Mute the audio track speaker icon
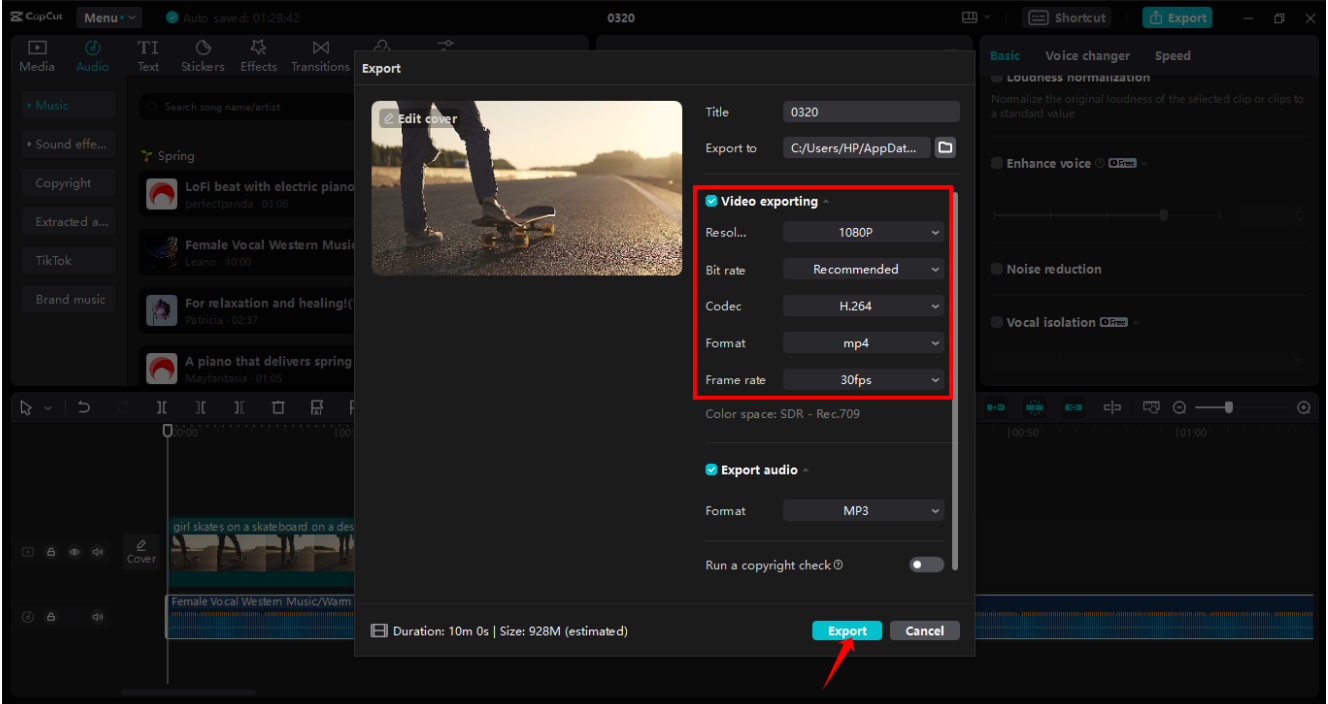The image size is (1328, 704). click(x=98, y=617)
